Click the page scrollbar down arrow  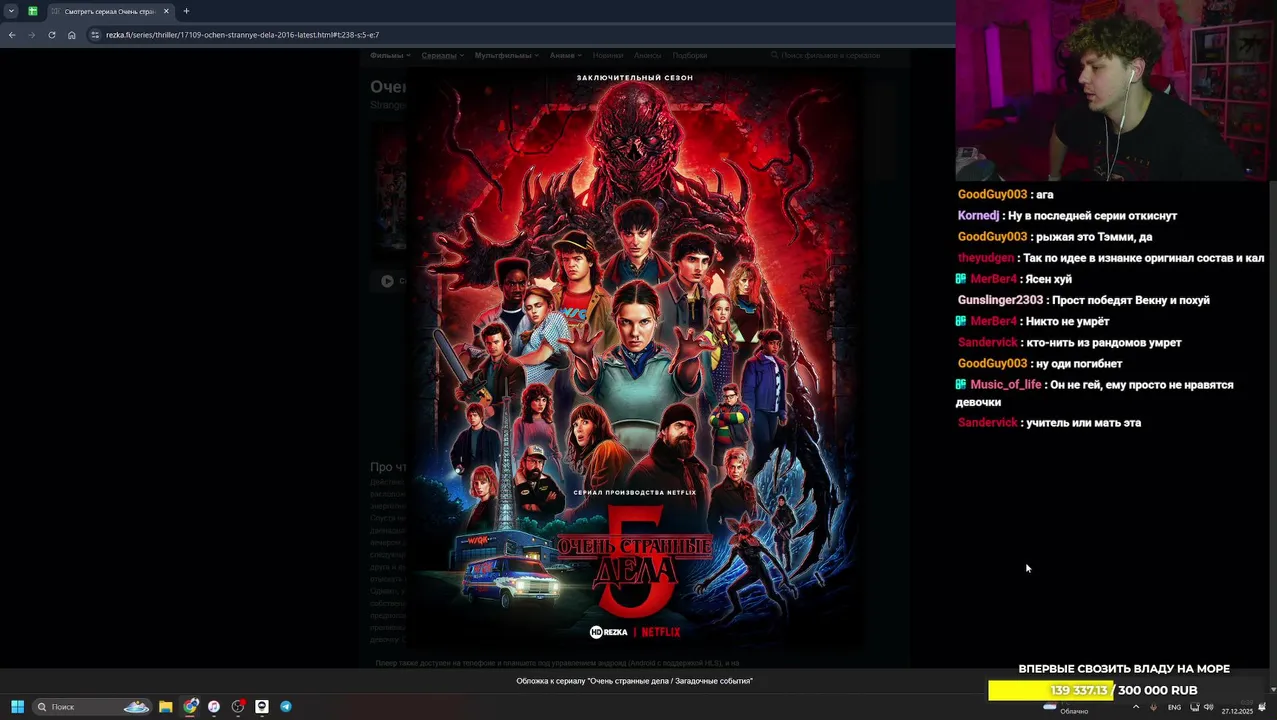coord(1273,689)
